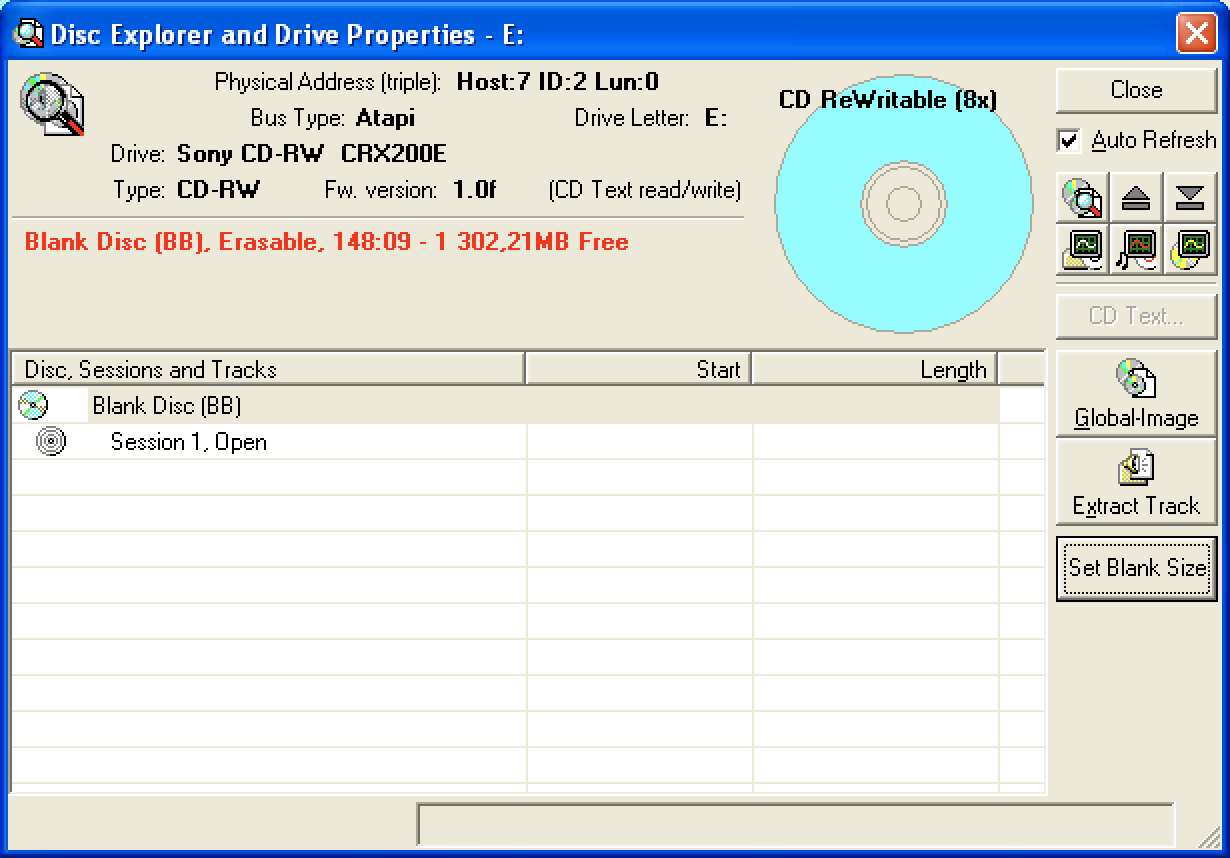Toggle the Auto Refresh checkbox
1230x858 pixels.
tap(1069, 141)
